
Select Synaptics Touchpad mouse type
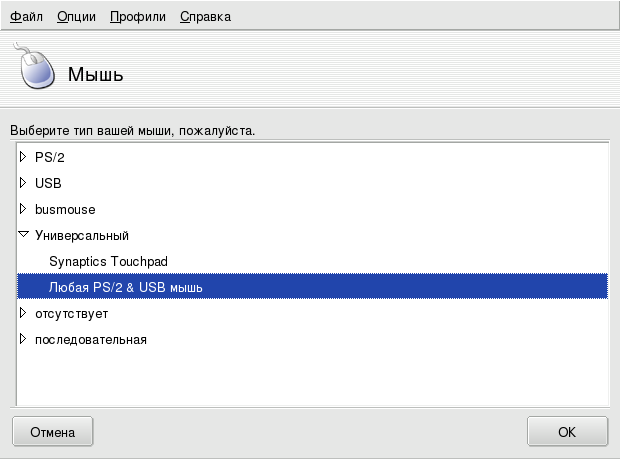click(108, 261)
